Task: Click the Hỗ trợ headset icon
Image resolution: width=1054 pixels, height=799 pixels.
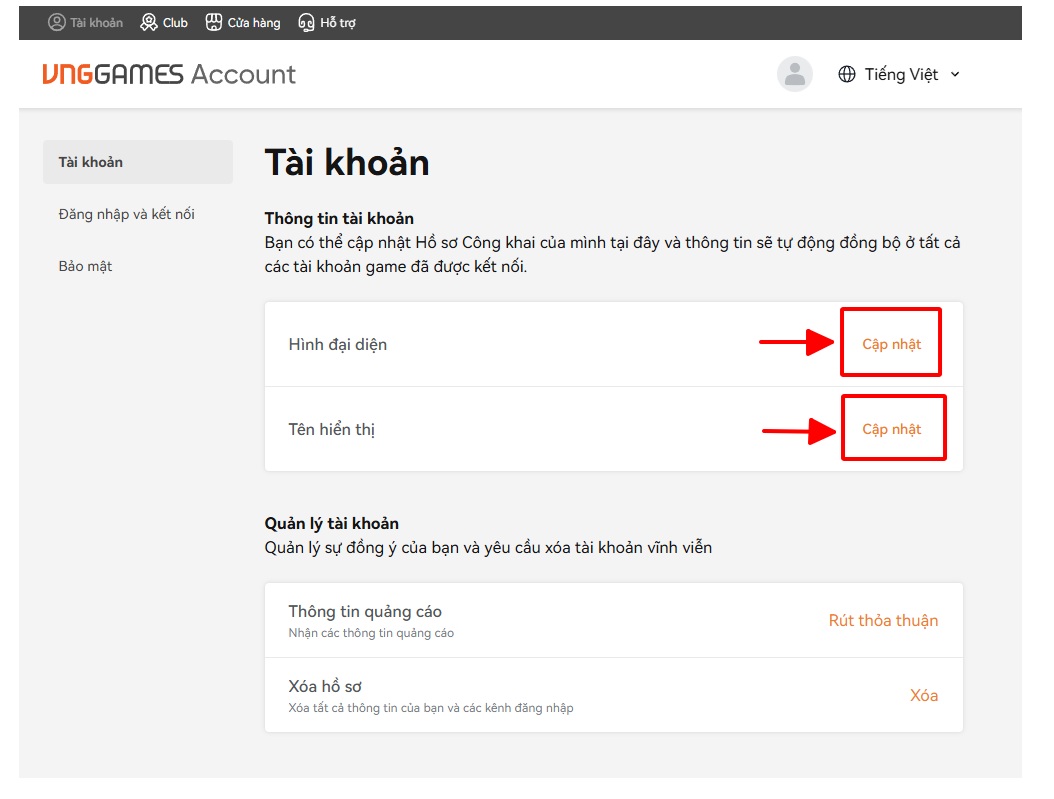Action: coord(307,22)
